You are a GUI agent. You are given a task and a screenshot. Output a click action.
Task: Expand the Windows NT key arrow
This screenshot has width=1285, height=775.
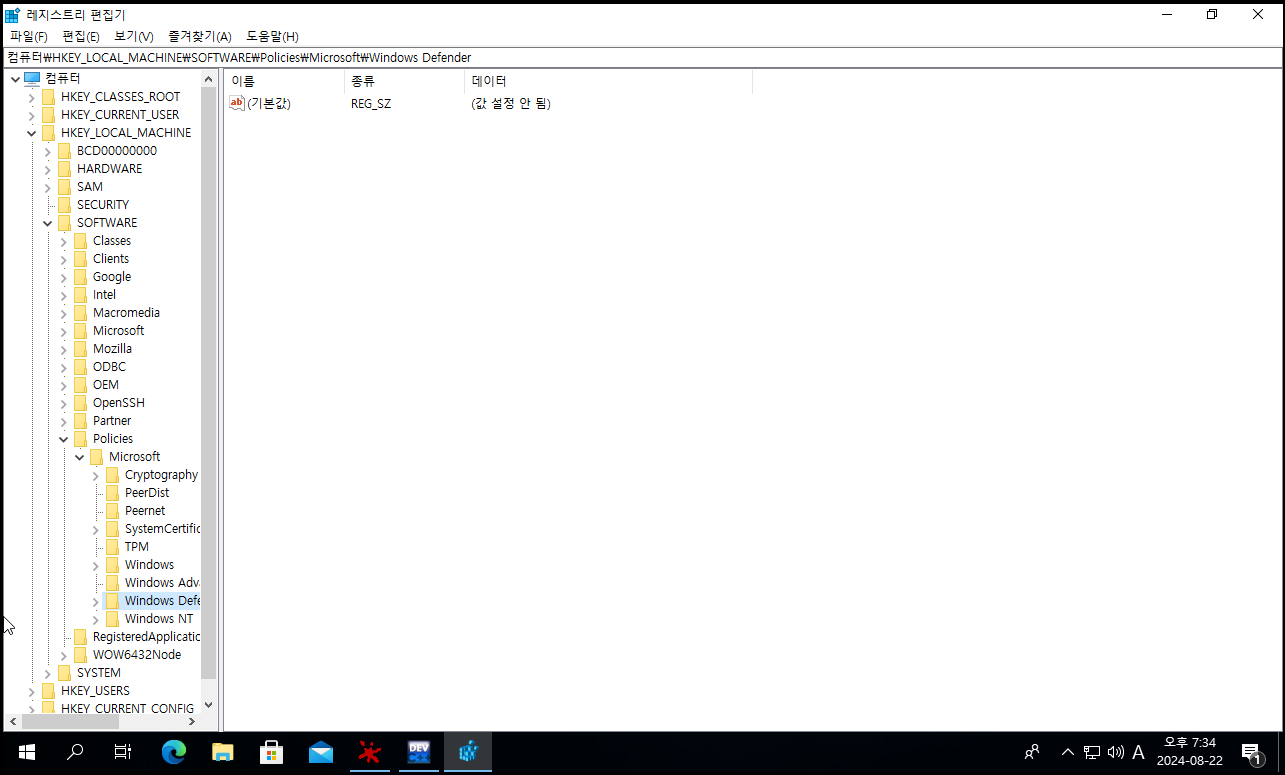coord(96,619)
